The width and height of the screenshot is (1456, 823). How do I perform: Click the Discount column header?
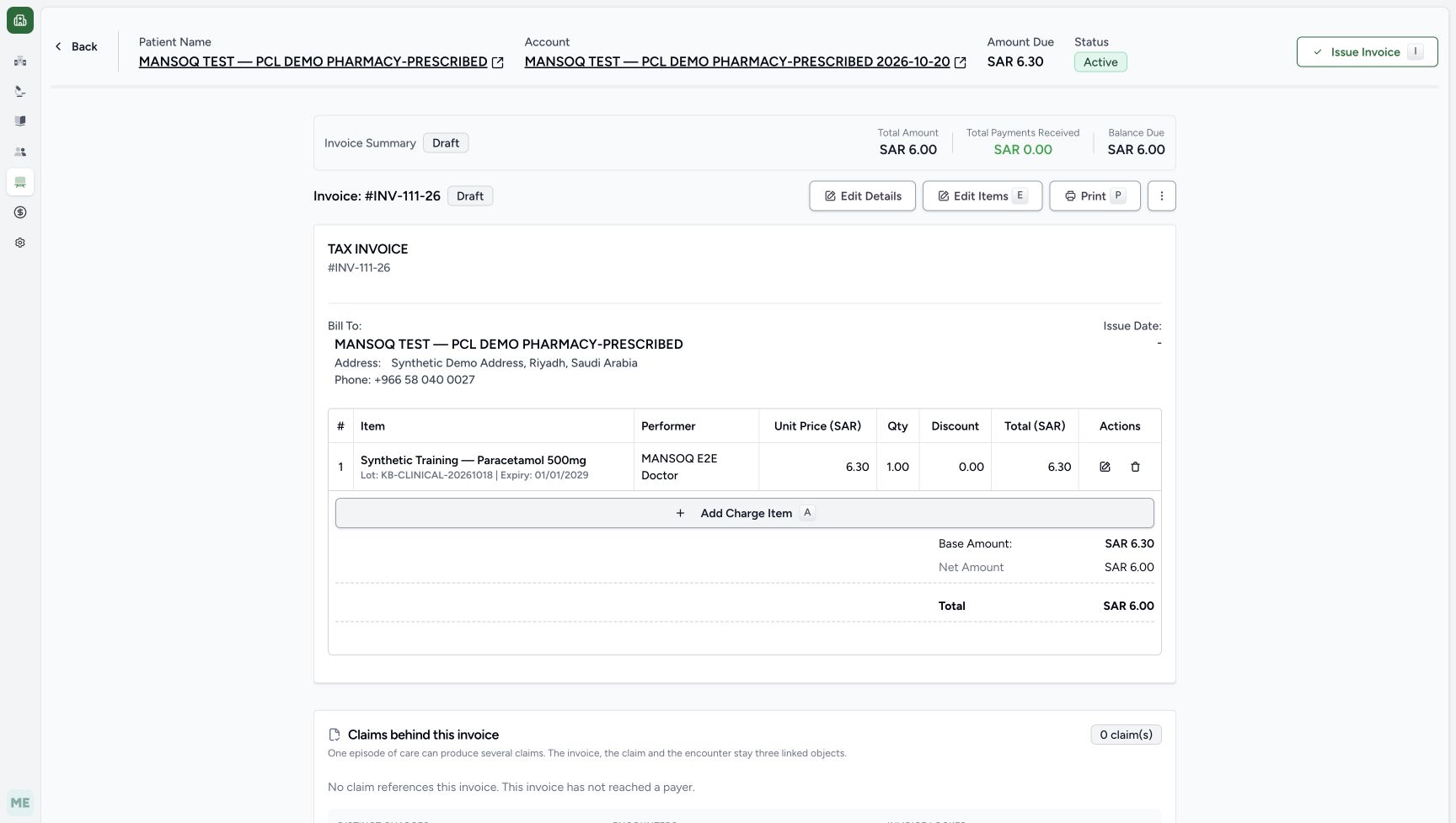(x=955, y=426)
